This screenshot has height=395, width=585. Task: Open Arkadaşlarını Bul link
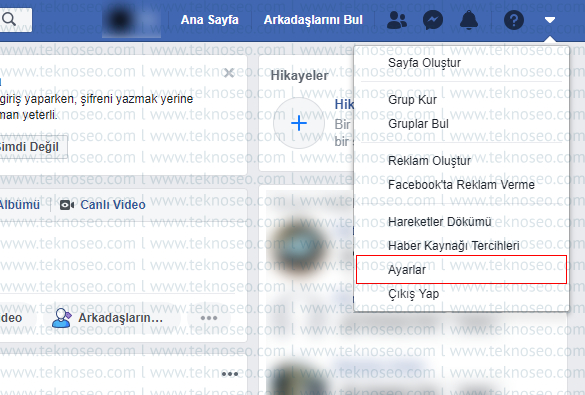tap(313, 20)
